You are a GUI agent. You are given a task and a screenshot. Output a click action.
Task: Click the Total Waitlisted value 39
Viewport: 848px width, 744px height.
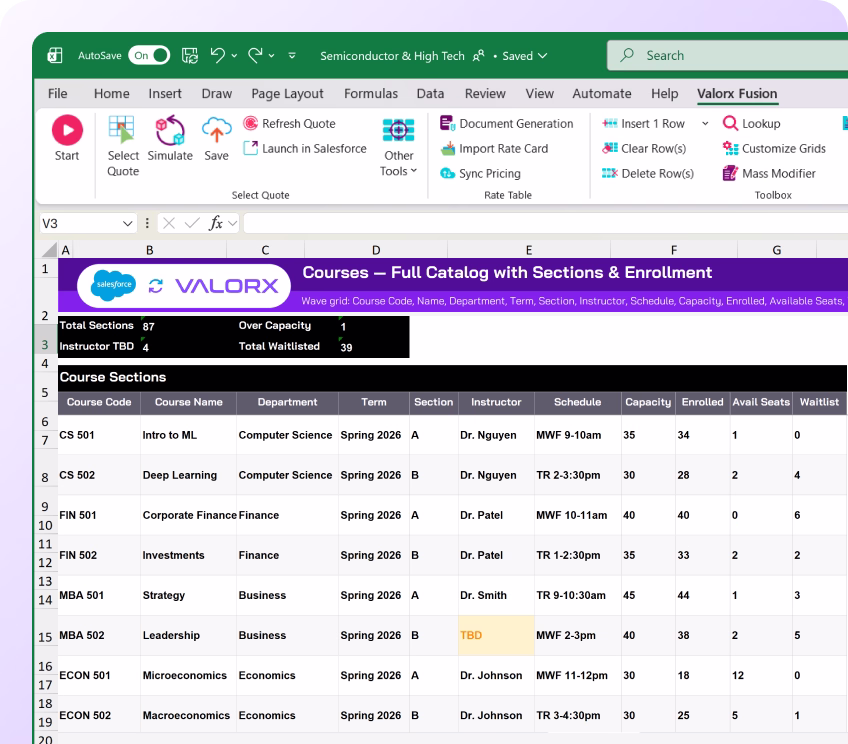pos(346,347)
